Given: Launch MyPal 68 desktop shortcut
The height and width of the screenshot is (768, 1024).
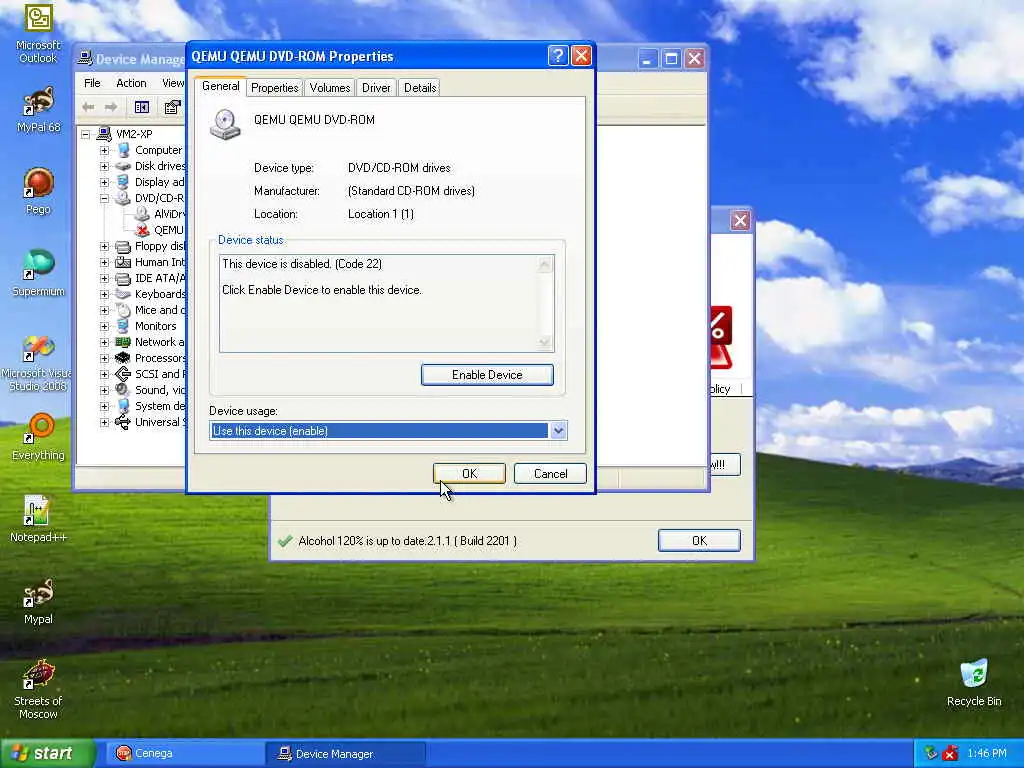Looking at the screenshot, I should tap(38, 110).
